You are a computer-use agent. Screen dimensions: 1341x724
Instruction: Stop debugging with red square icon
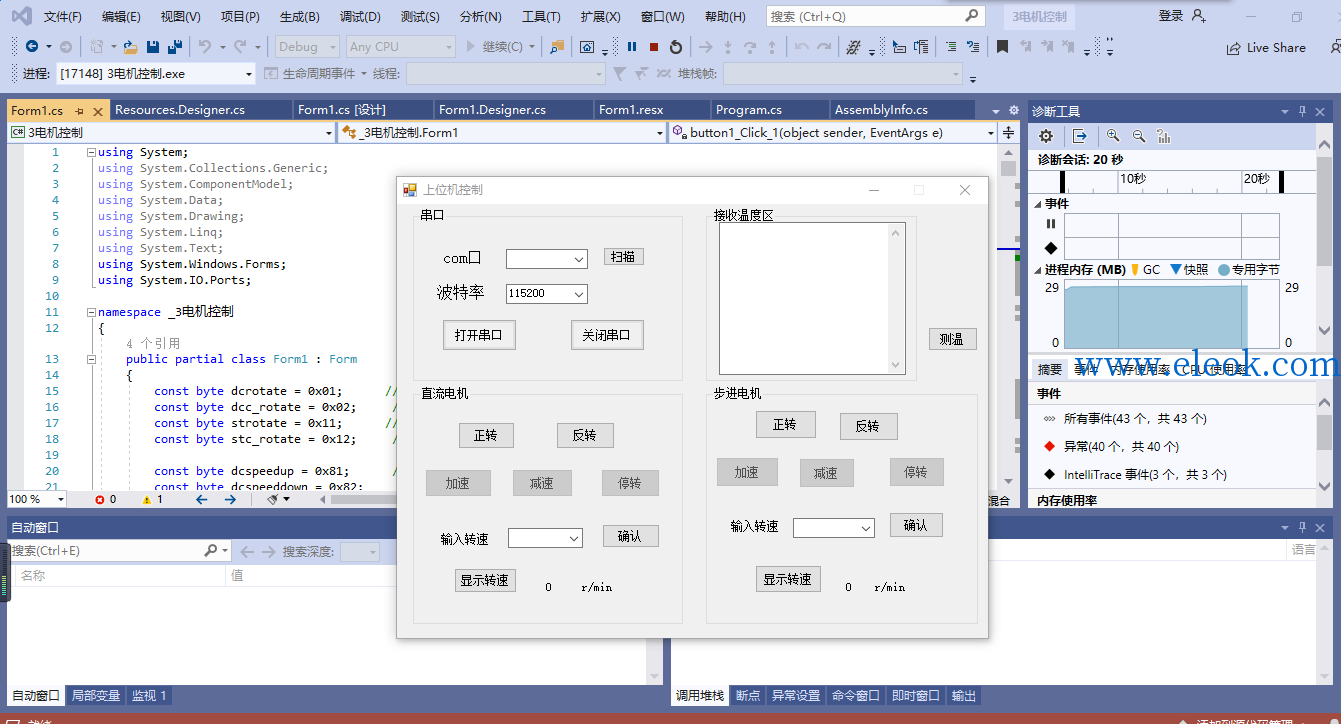[x=654, y=47]
